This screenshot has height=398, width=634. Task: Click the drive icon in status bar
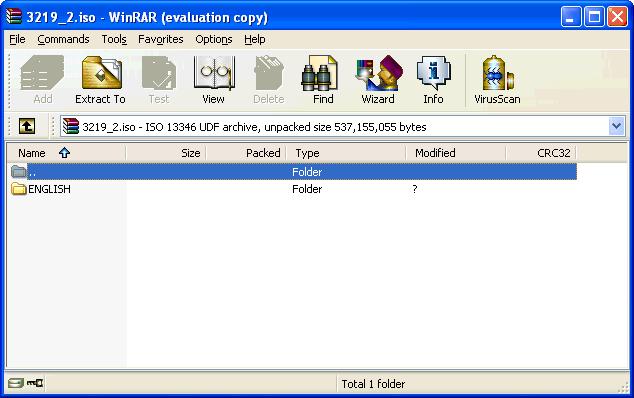(x=16, y=383)
